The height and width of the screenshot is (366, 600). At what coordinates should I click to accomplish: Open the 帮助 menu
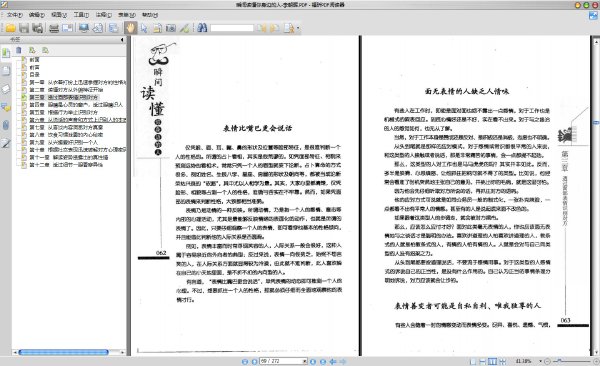(150, 15)
